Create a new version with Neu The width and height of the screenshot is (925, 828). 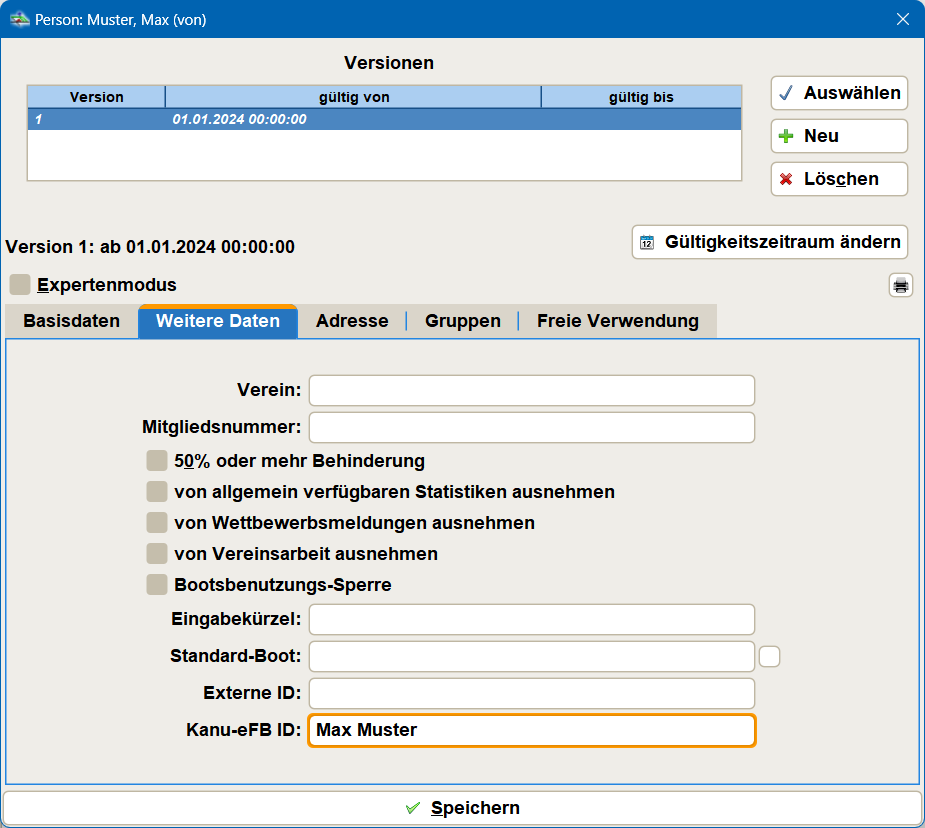pyautogui.click(x=839, y=136)
